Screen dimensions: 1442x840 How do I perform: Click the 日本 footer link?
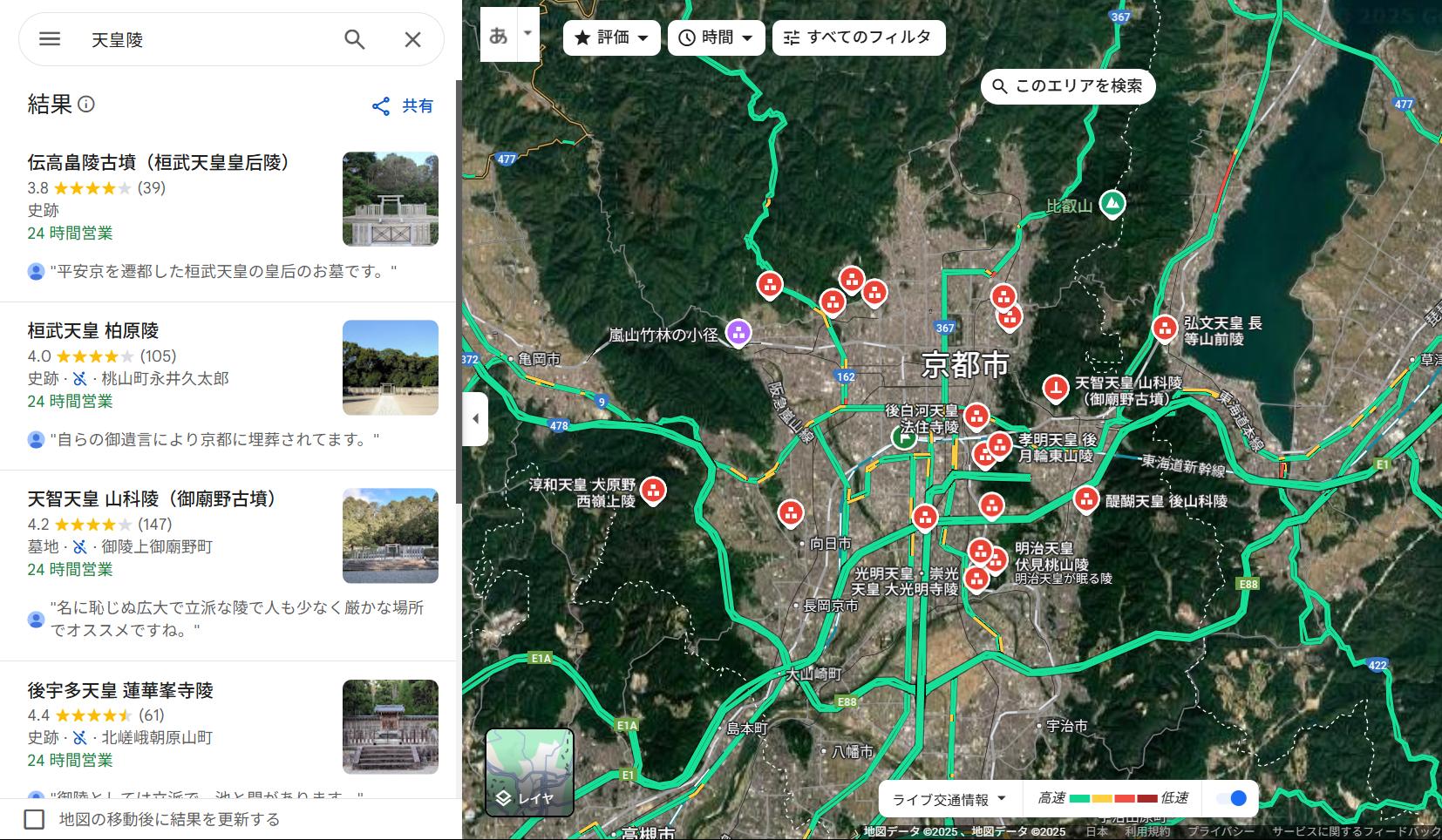pos(1097,832)
